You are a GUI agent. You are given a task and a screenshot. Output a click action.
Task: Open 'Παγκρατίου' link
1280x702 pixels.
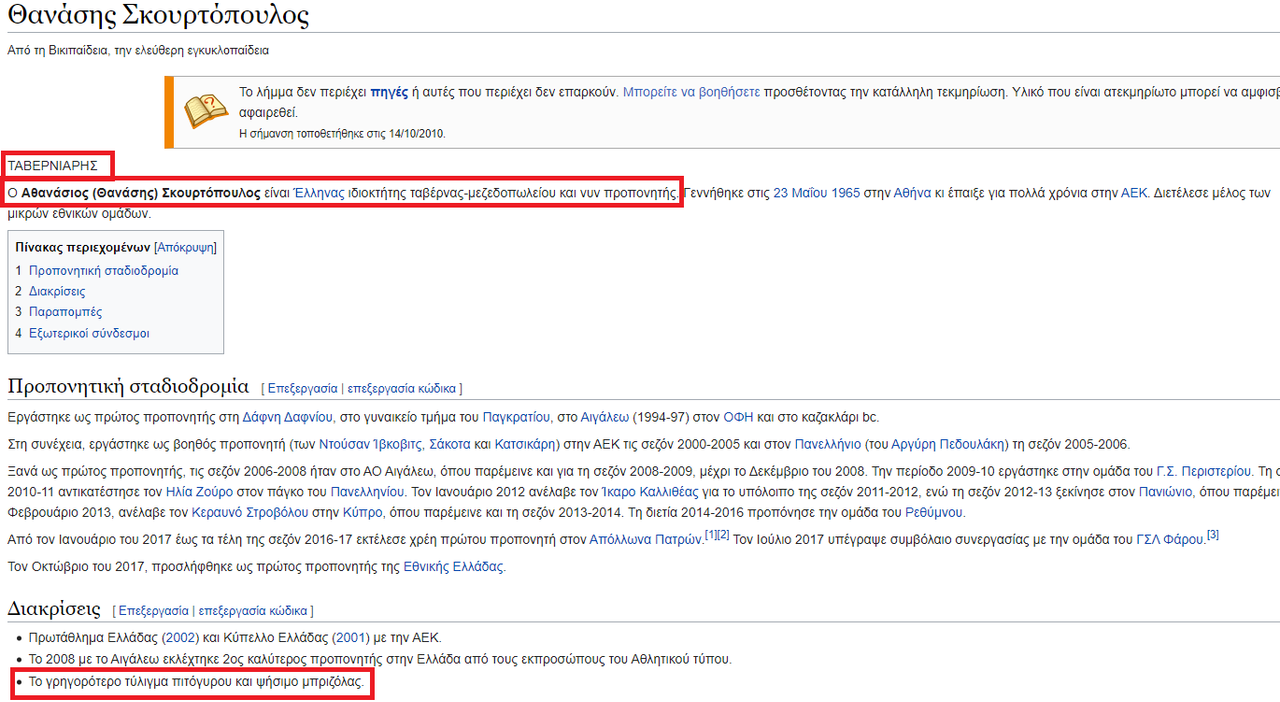pyautogui.click(x=516, y=417)
